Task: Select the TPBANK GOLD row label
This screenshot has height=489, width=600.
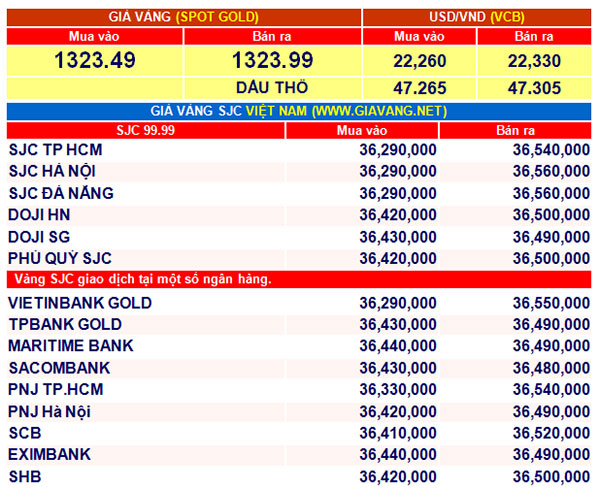Action: (x=65, y=324)
